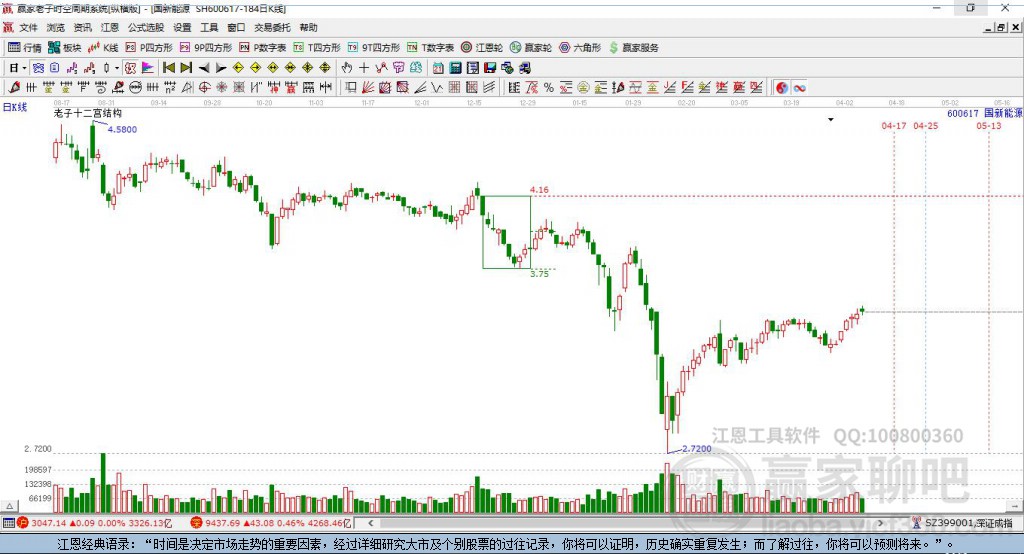
Task: Step chart left with black left arrow
Action: [x=204, y=68]
